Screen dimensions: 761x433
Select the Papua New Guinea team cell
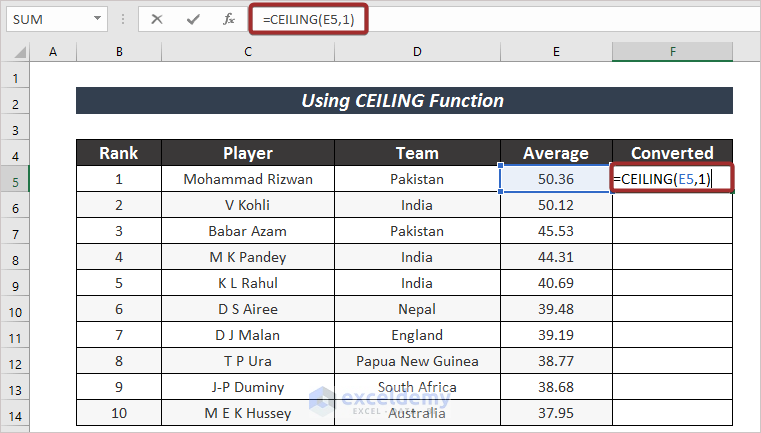pyautogui.click(x=417, y=361)
